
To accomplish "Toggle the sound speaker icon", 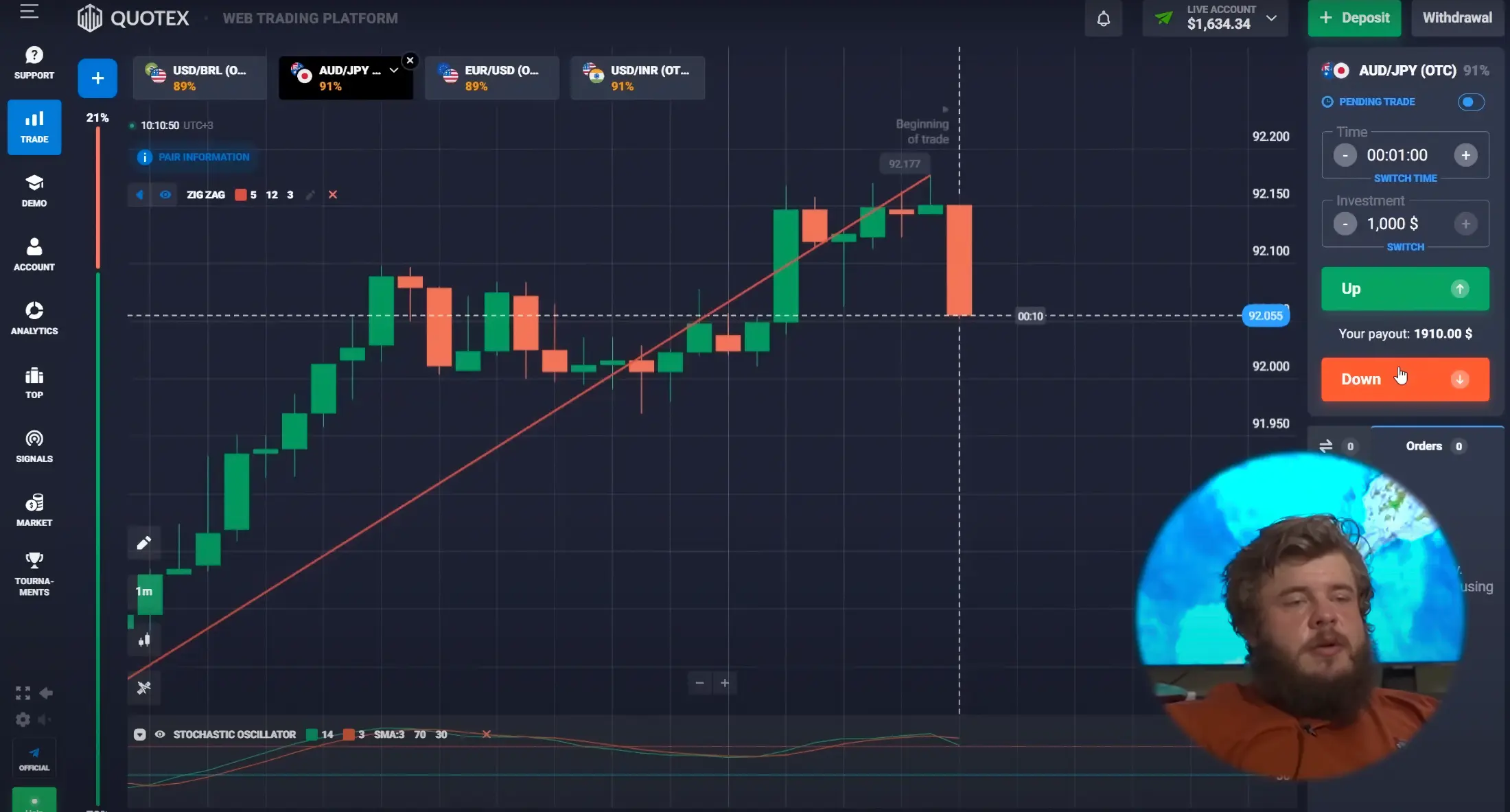I will tap(45, 719).
